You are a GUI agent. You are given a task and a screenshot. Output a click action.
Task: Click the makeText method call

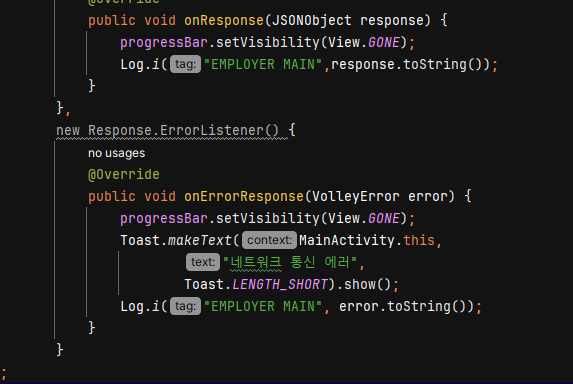coord(200,240)
